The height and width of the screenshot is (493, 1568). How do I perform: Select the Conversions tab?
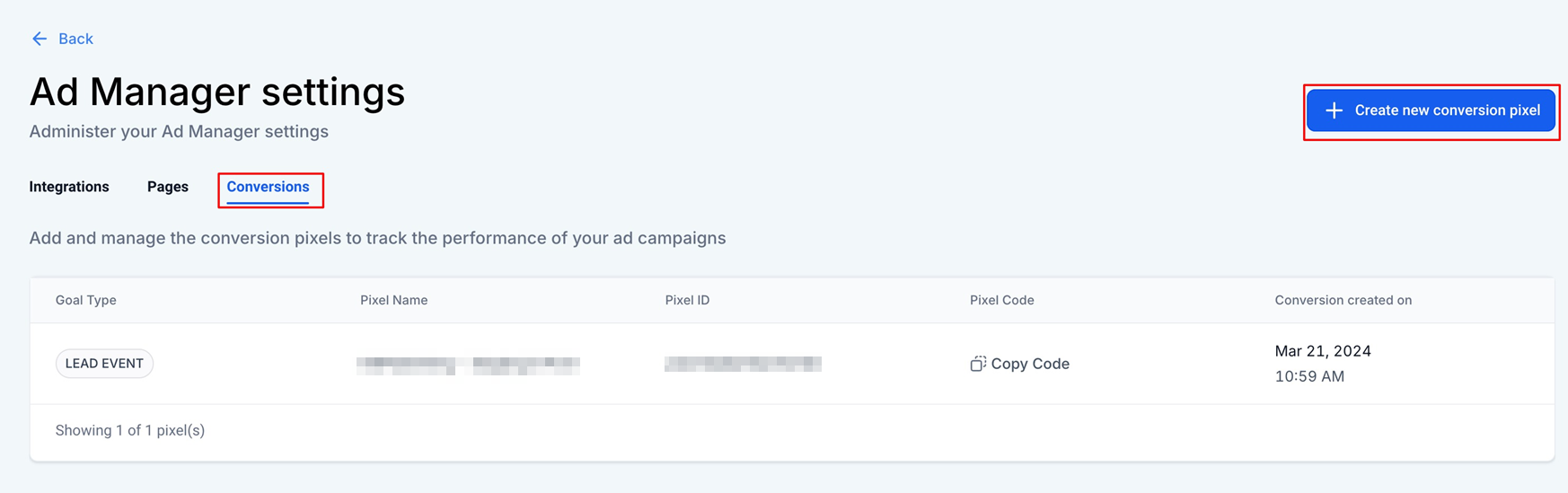click(x=268, y=187)
